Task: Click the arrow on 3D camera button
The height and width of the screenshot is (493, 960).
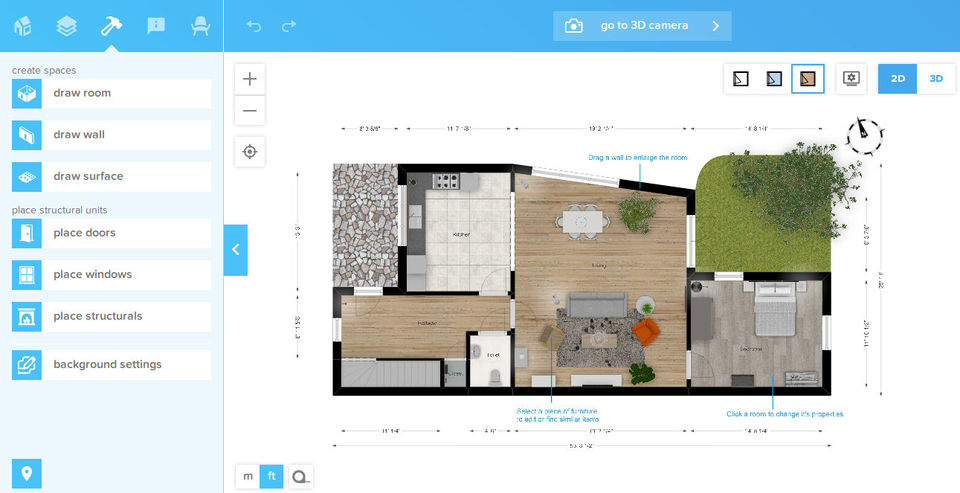Action: [716, 26]
